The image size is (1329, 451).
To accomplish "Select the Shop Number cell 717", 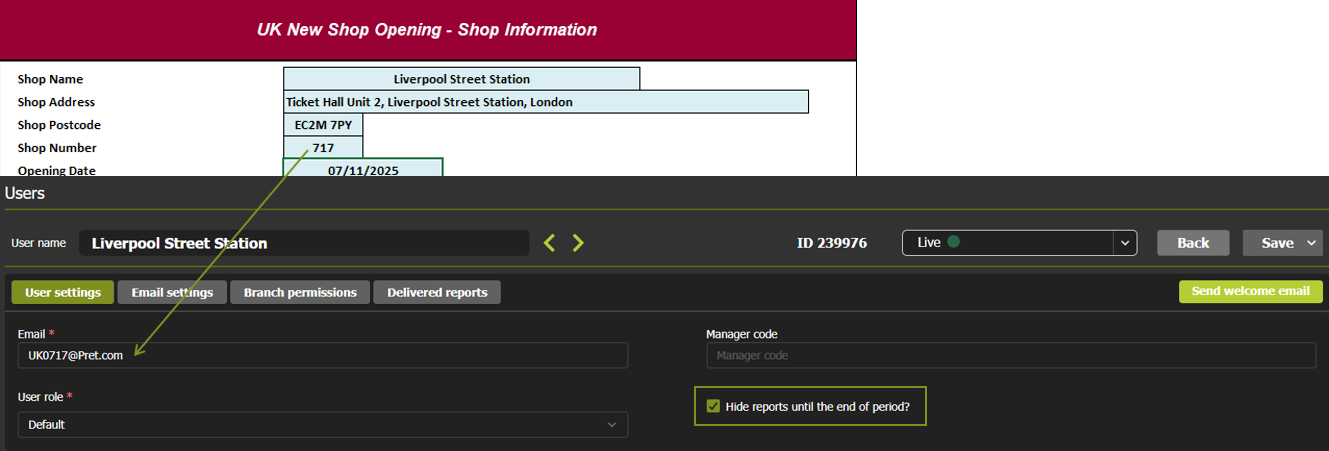I will [x=323, y=148].
